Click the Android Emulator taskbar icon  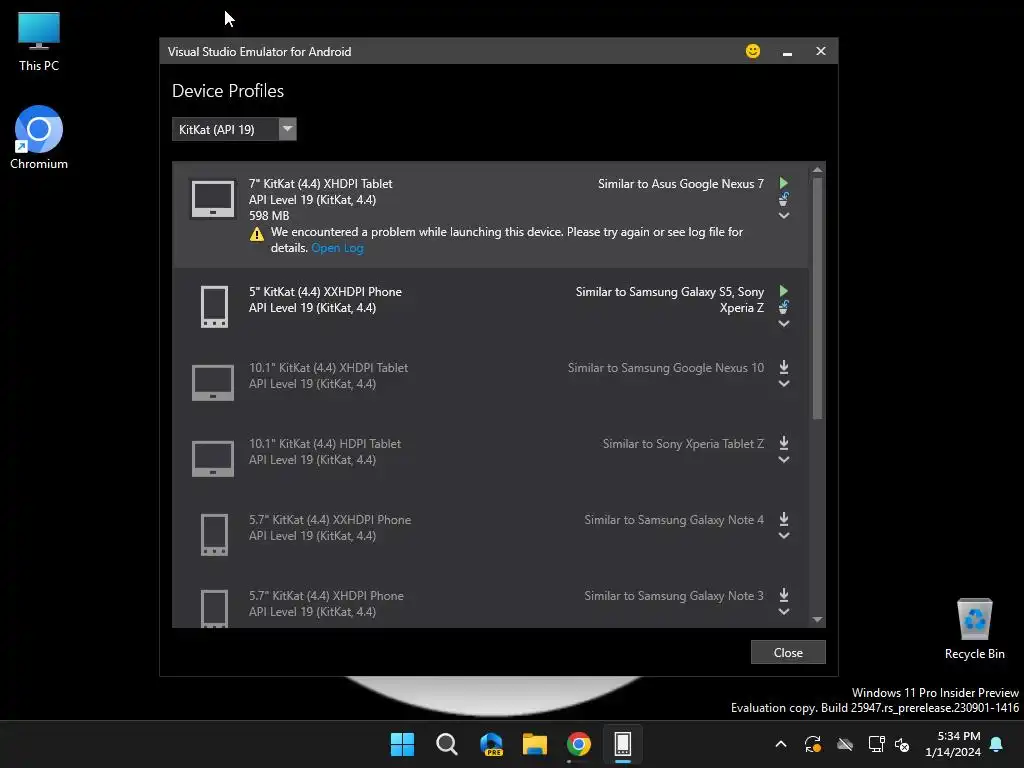[x=622, y=744]
